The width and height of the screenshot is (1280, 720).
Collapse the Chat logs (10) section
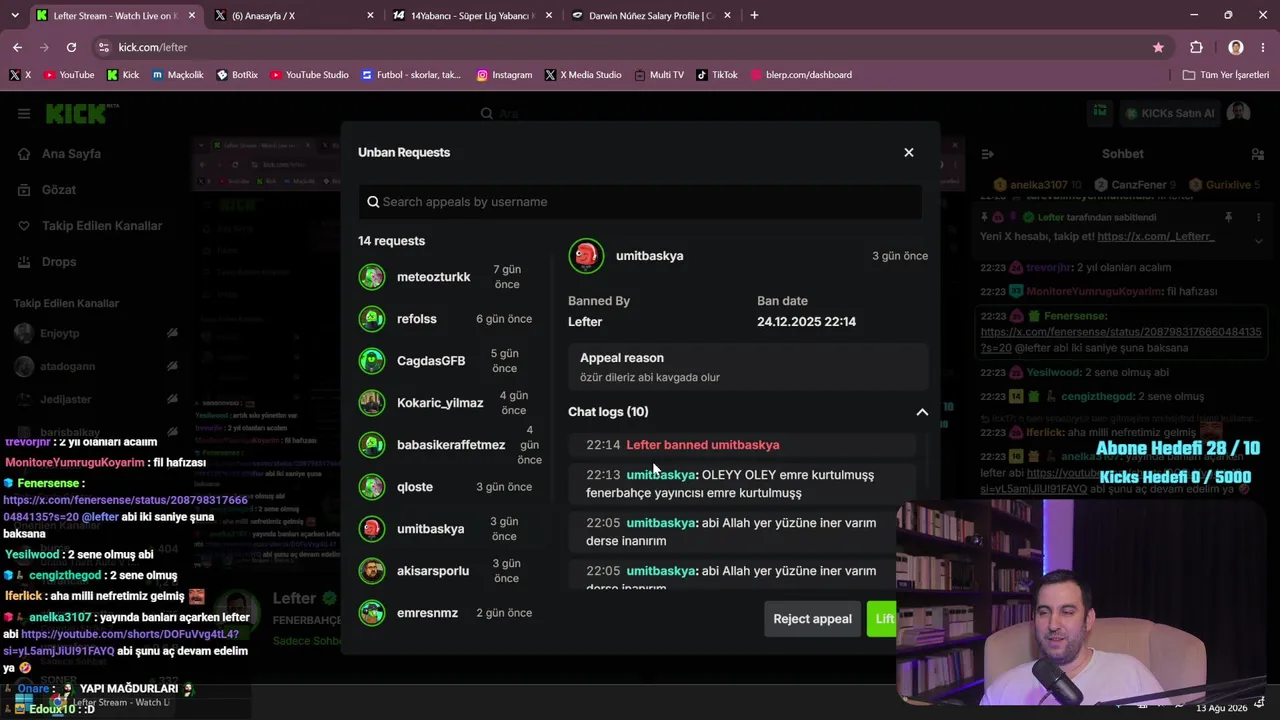pyautogui.click(x=922, y=412)
